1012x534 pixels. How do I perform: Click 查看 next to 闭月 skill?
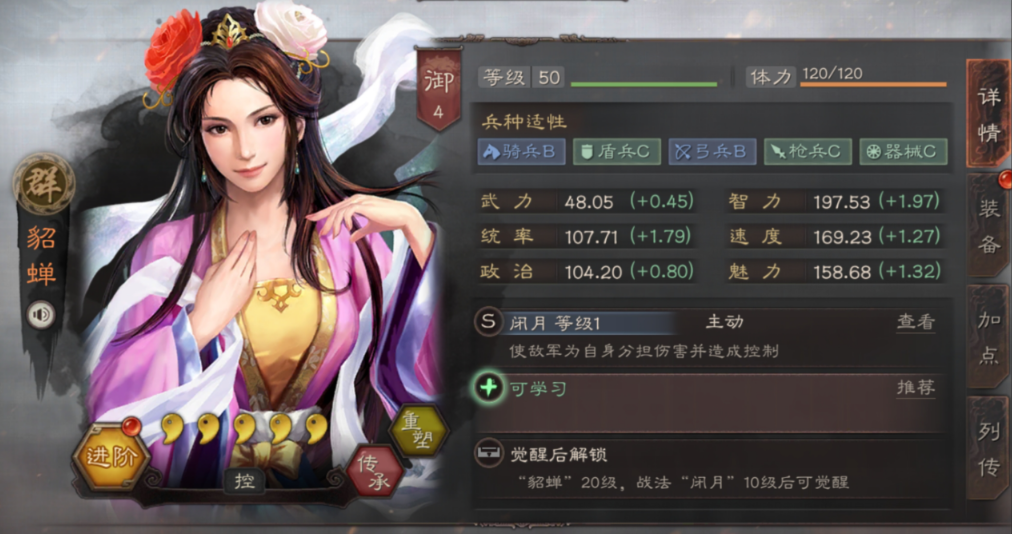[x=915, y=322]
